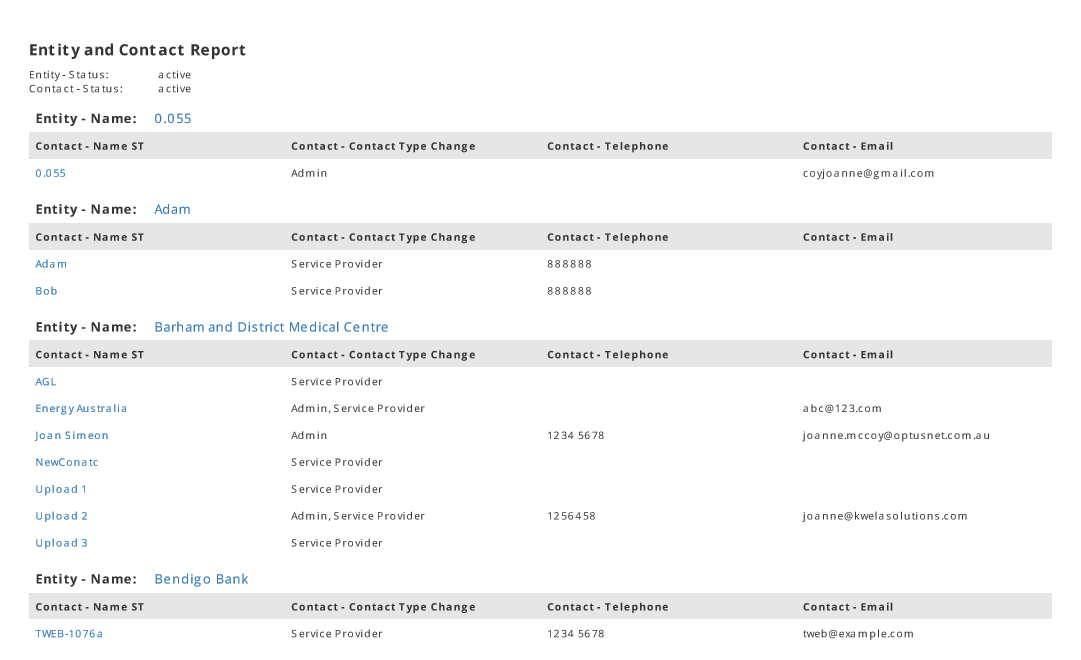
Task: Select the Adam contact link
Action: point(51,264)
